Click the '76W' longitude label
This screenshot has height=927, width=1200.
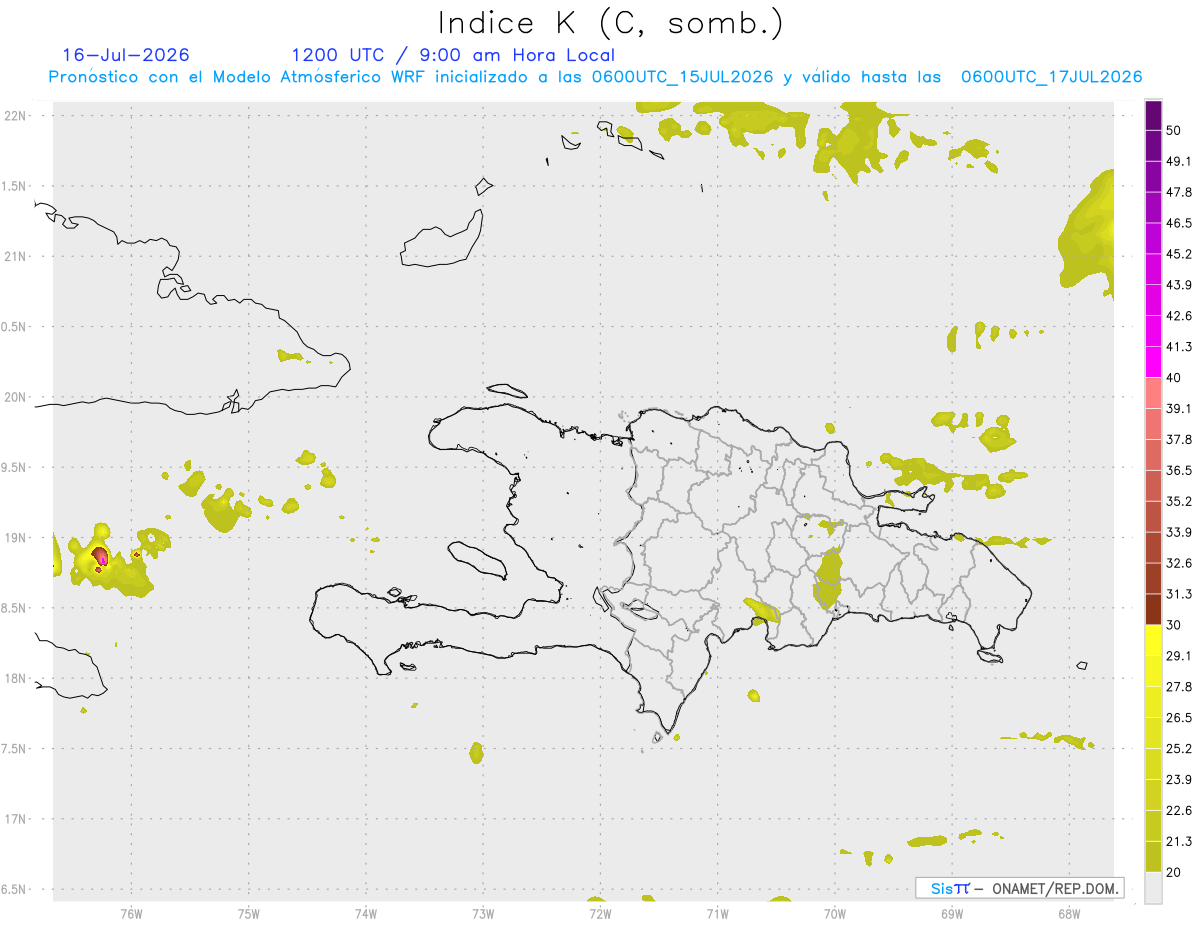tap(131, 913)
